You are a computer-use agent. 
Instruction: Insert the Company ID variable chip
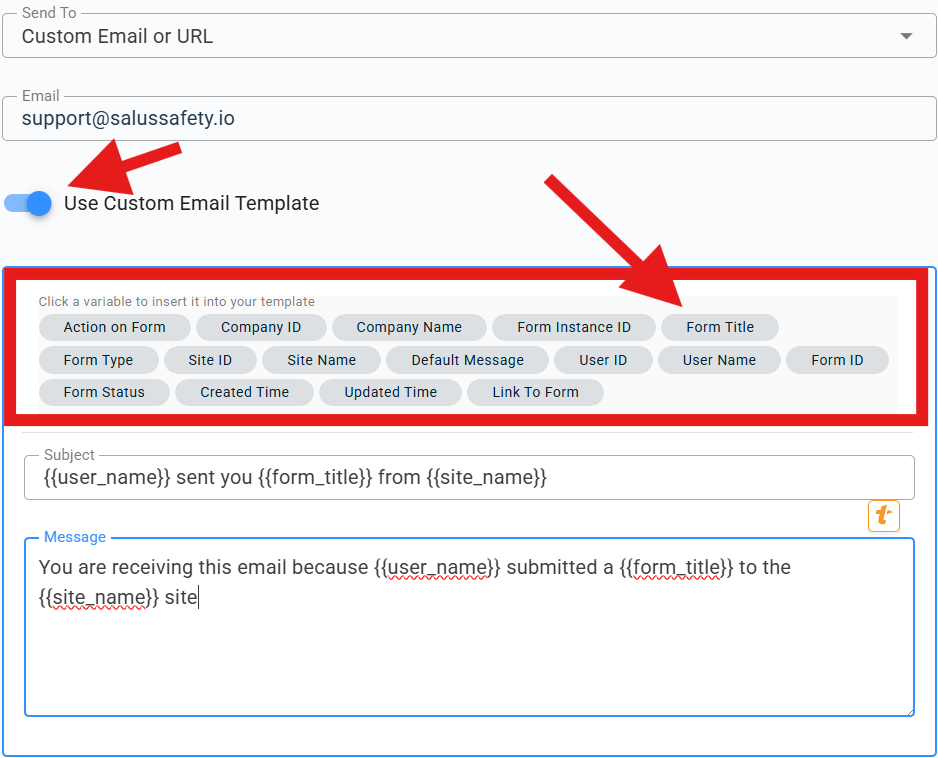tap(261, 327)
